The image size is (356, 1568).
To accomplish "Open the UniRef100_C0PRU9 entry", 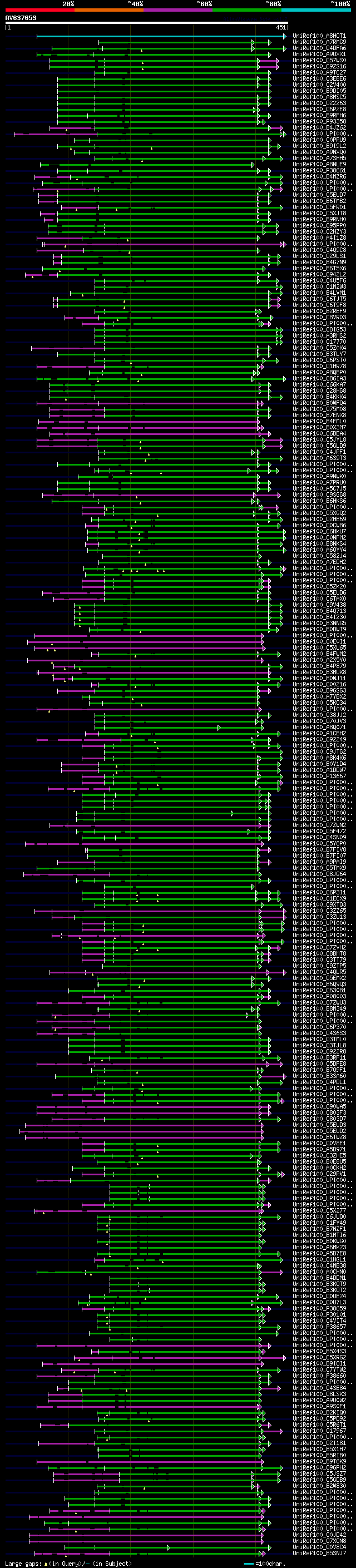I will coord(319,140).
